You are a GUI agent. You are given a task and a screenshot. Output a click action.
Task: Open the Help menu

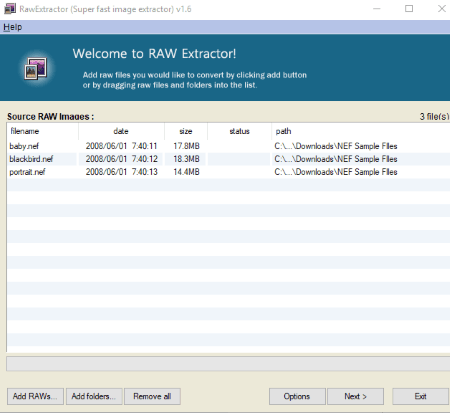click(13, 27)
